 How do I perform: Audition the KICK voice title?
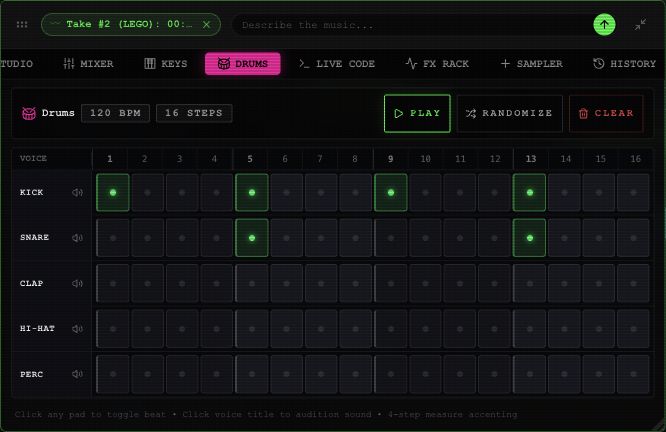click(31, 192)
